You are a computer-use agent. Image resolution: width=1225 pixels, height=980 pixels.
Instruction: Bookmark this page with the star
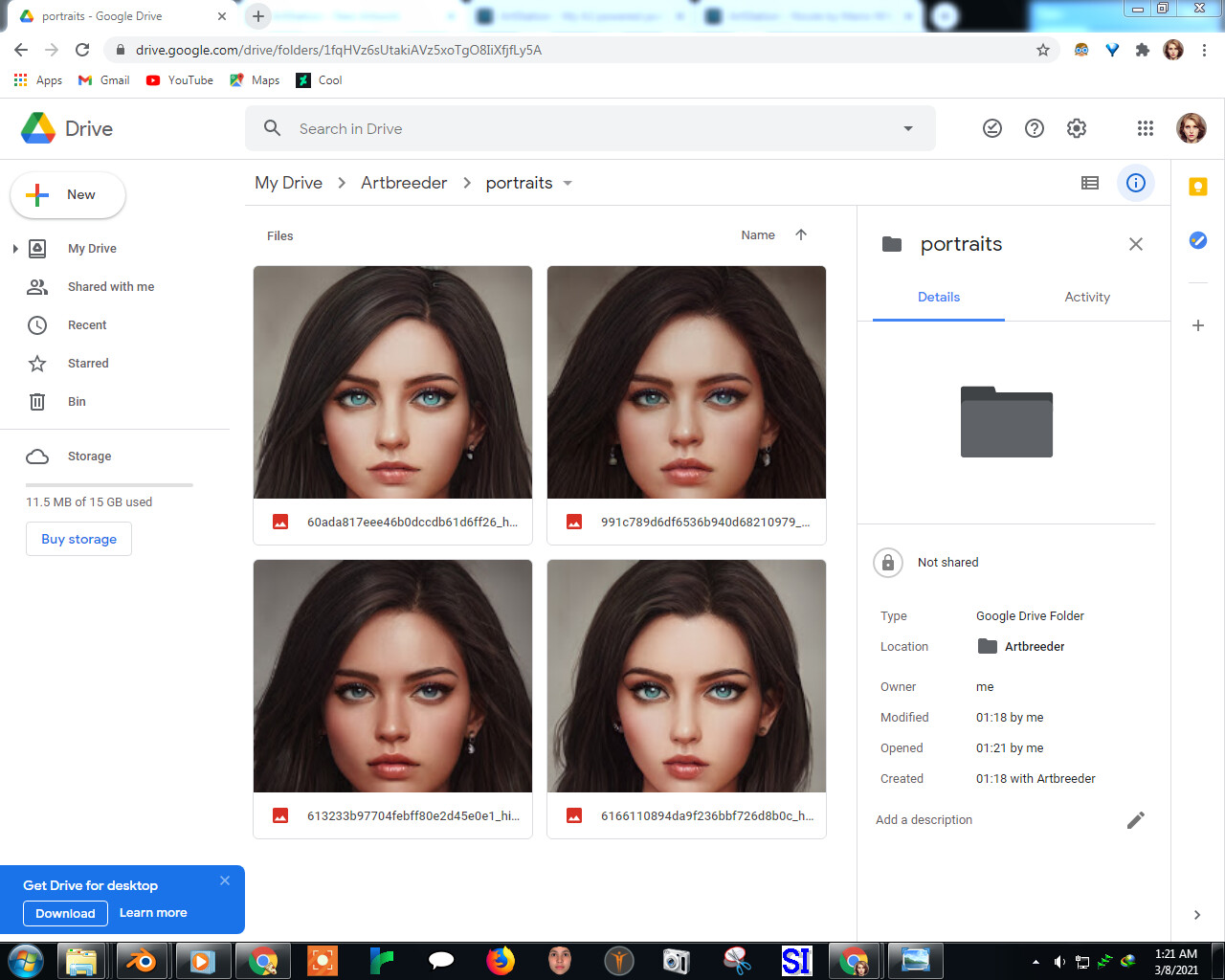[x=1043, y=50]
